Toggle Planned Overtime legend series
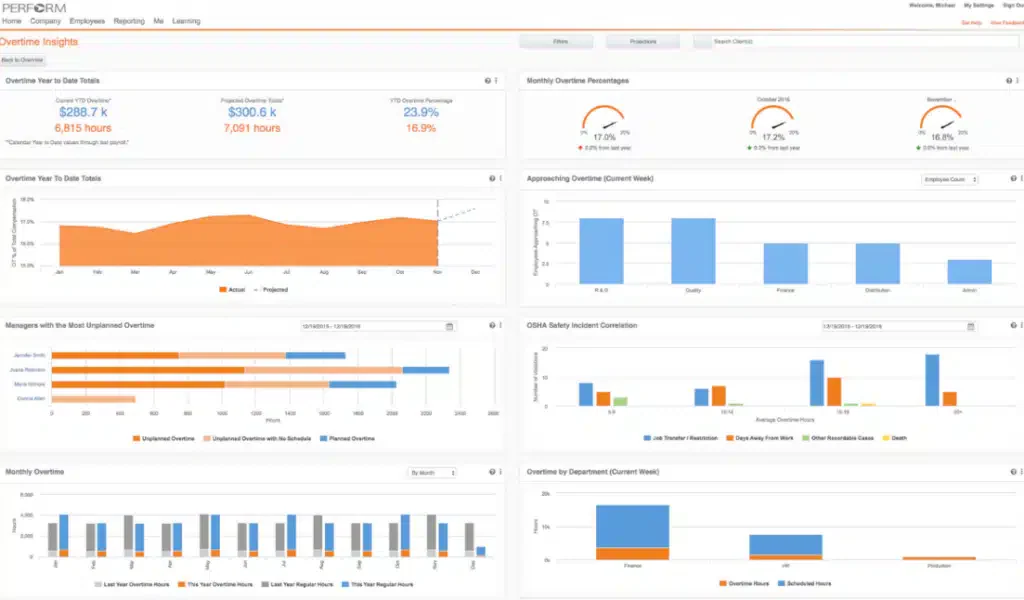Screen dimensions: 1024x600 pos(347,439)
